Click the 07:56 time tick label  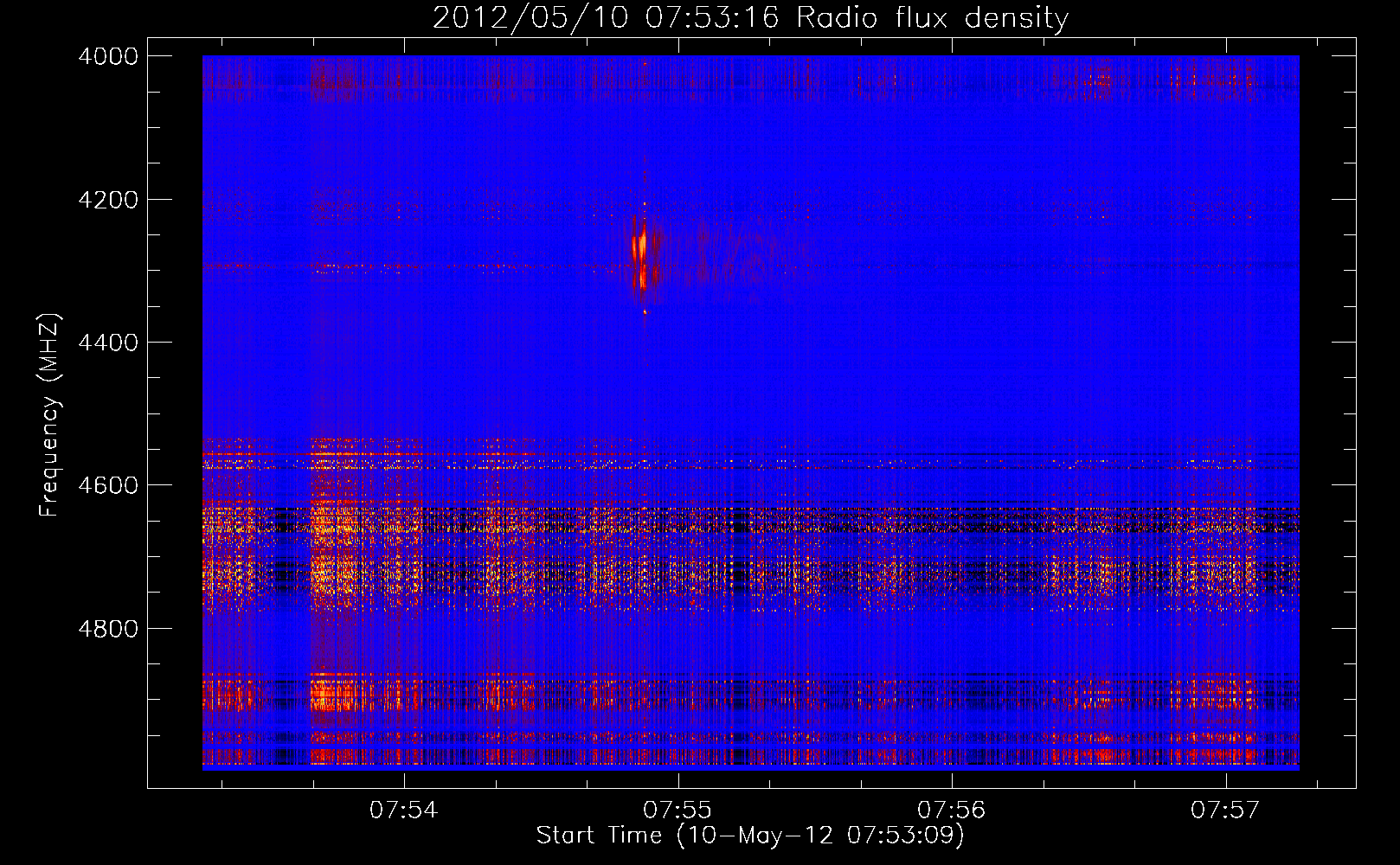[952, 811]
